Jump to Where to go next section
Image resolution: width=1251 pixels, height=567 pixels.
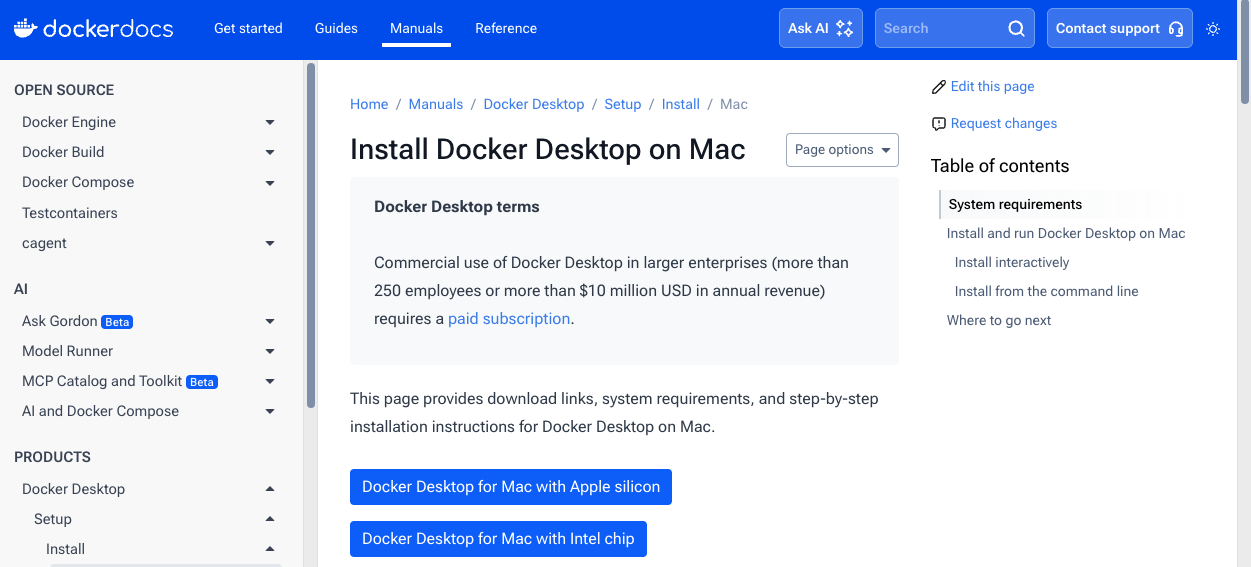click(x=999, y=320)
